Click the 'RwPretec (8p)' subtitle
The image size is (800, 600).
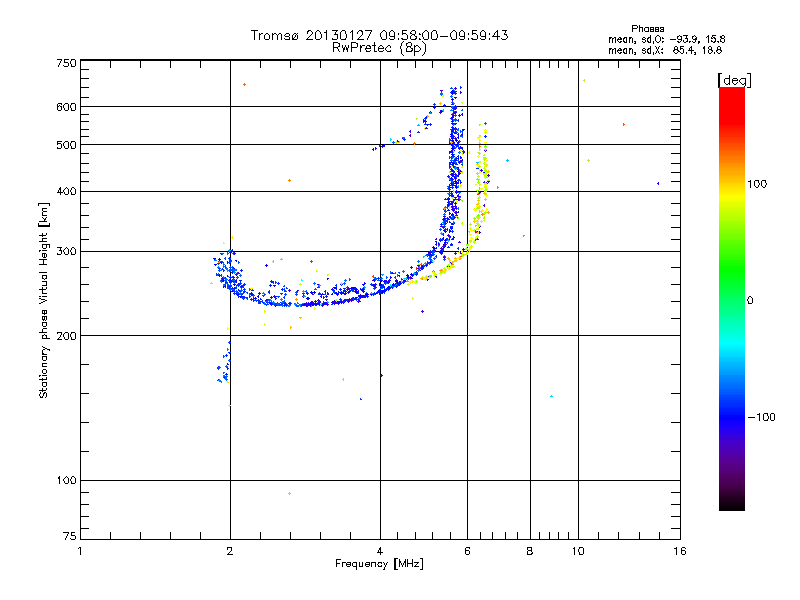[379, 48]
